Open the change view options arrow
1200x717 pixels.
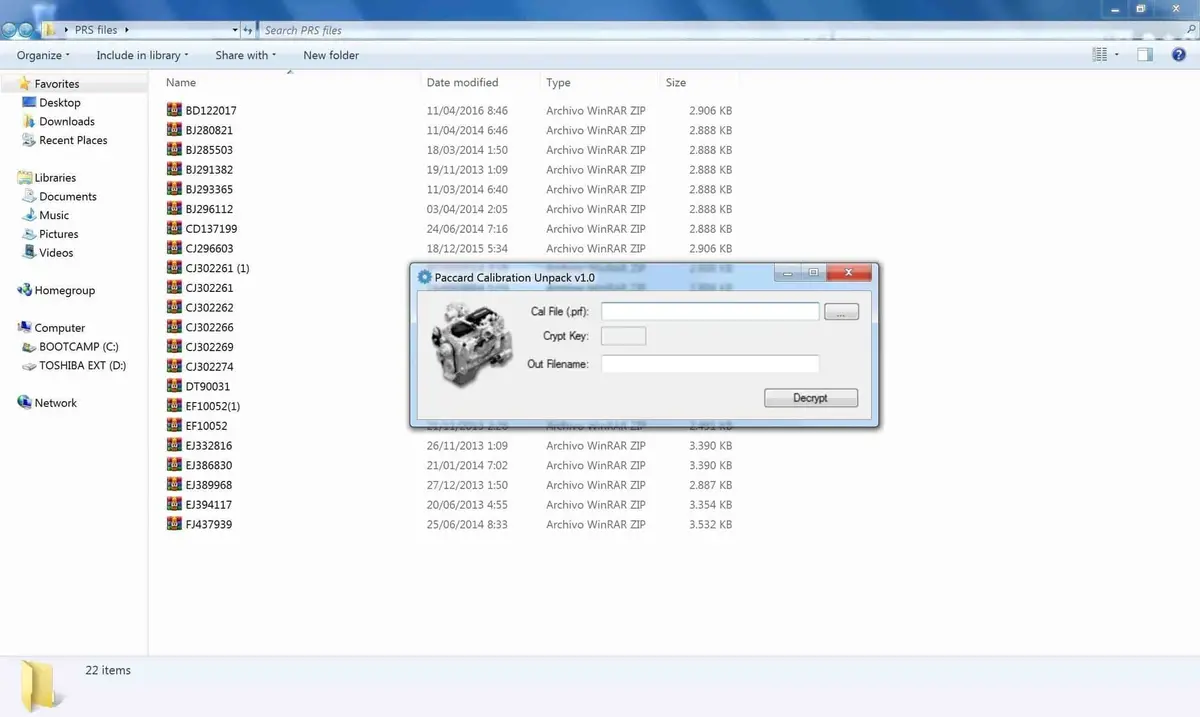pos(1117,55)
